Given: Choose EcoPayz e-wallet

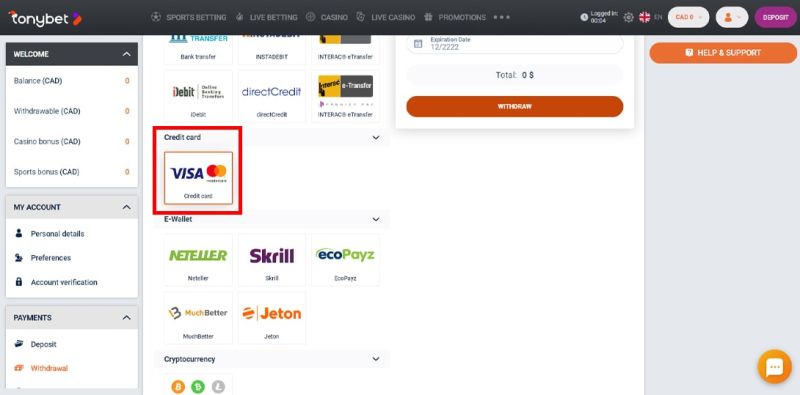Looking at the screenshot, I should coord(345,260).
